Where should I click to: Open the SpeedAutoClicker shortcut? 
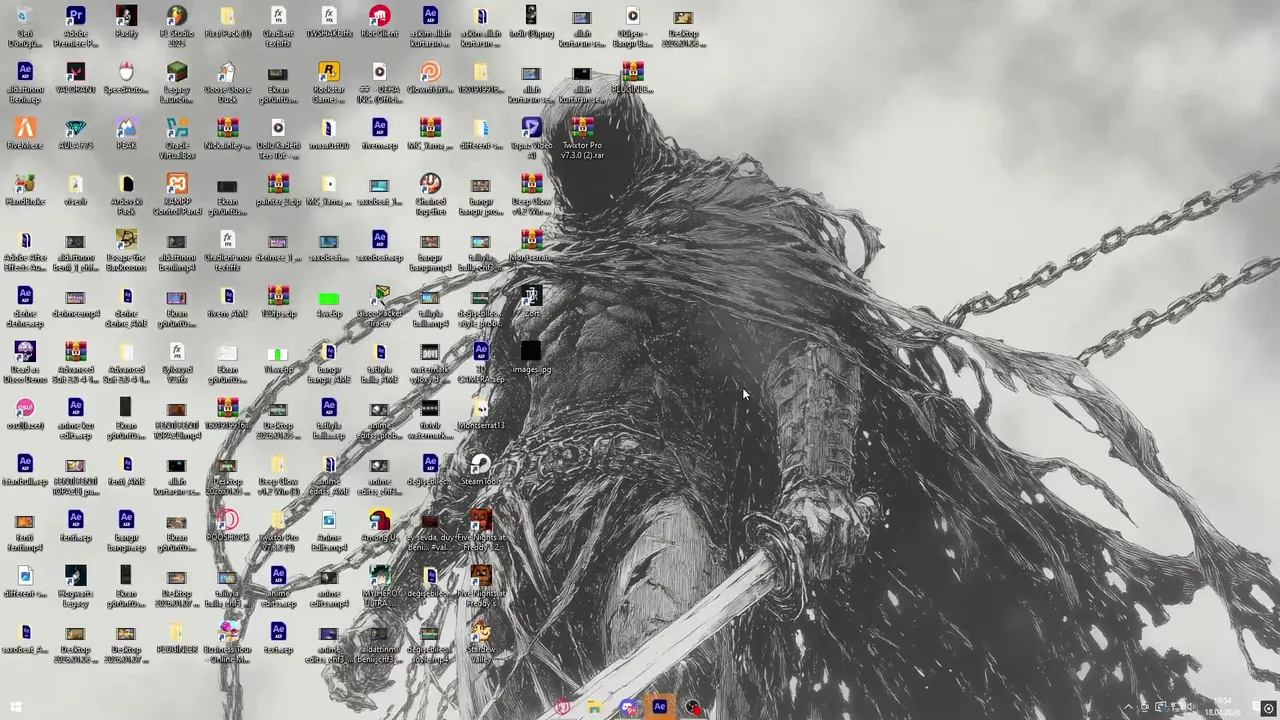(x=126, y=78)
